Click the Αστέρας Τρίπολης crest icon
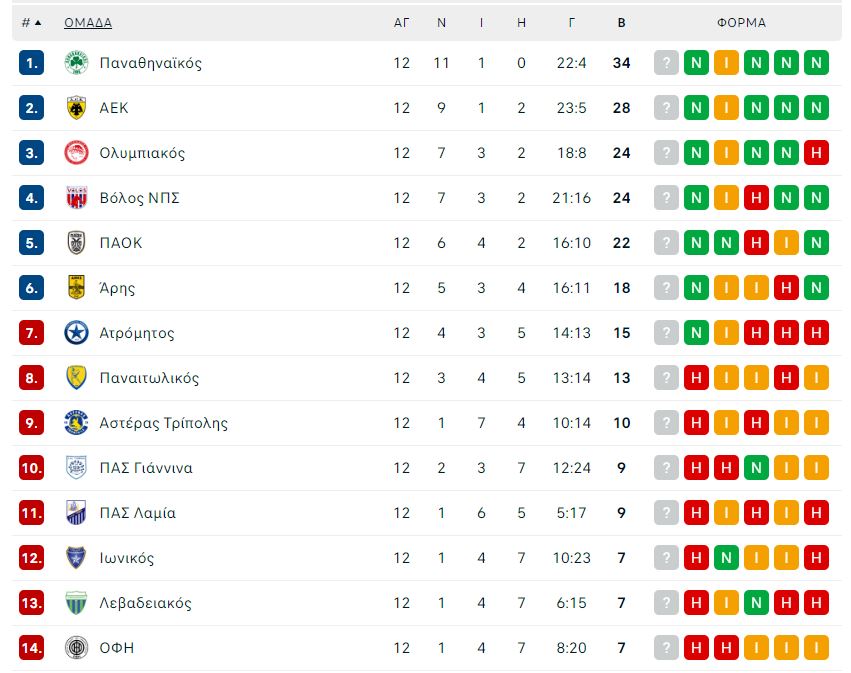This screenshot has width=851, height=673. 77,423
